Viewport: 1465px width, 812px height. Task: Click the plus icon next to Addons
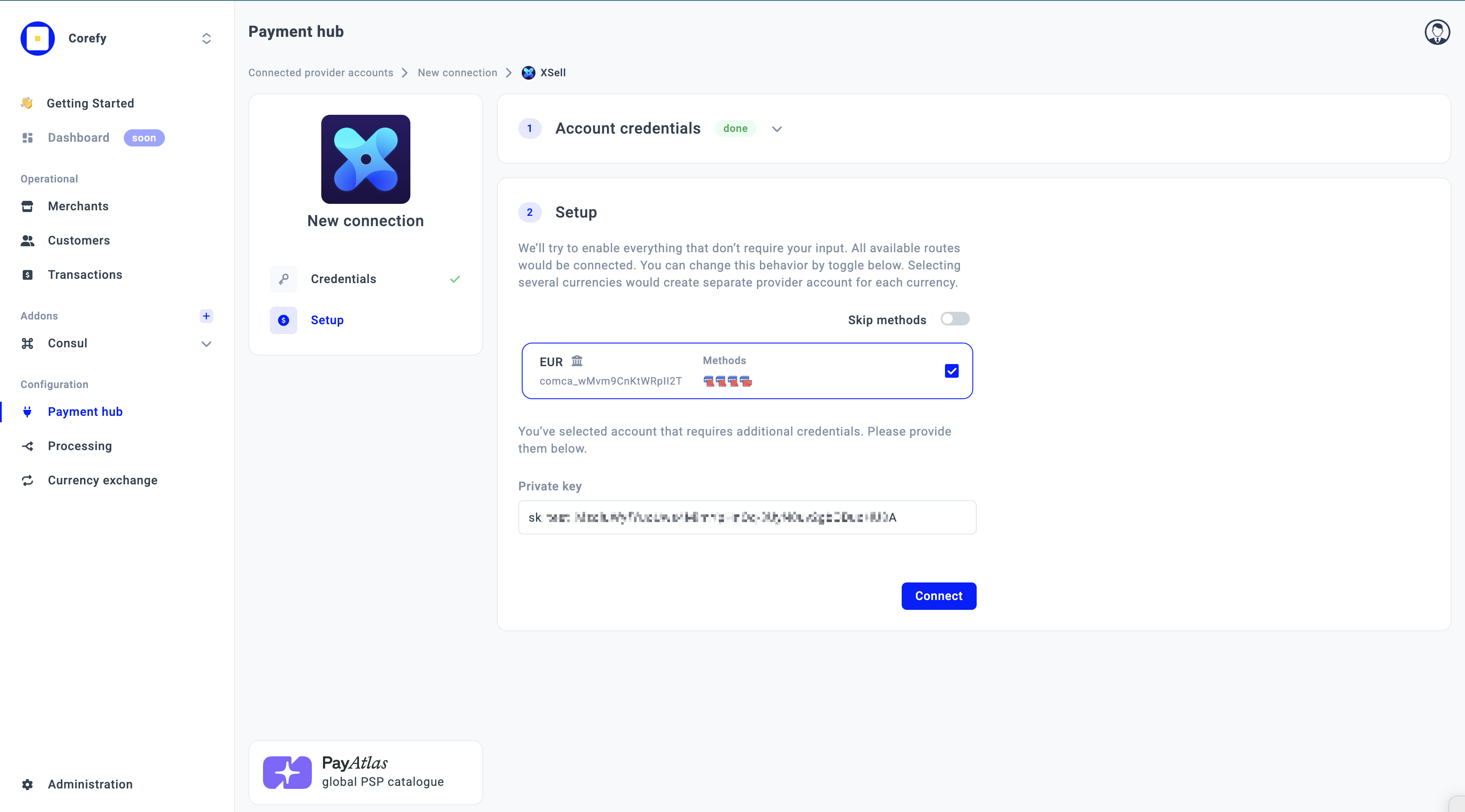point(206,316)
